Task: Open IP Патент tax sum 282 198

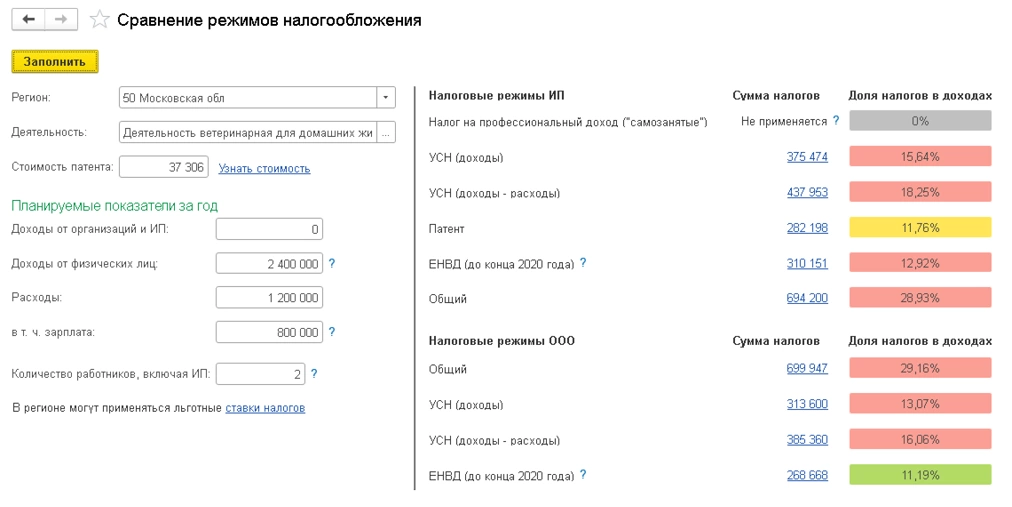Action: (807, 228)
